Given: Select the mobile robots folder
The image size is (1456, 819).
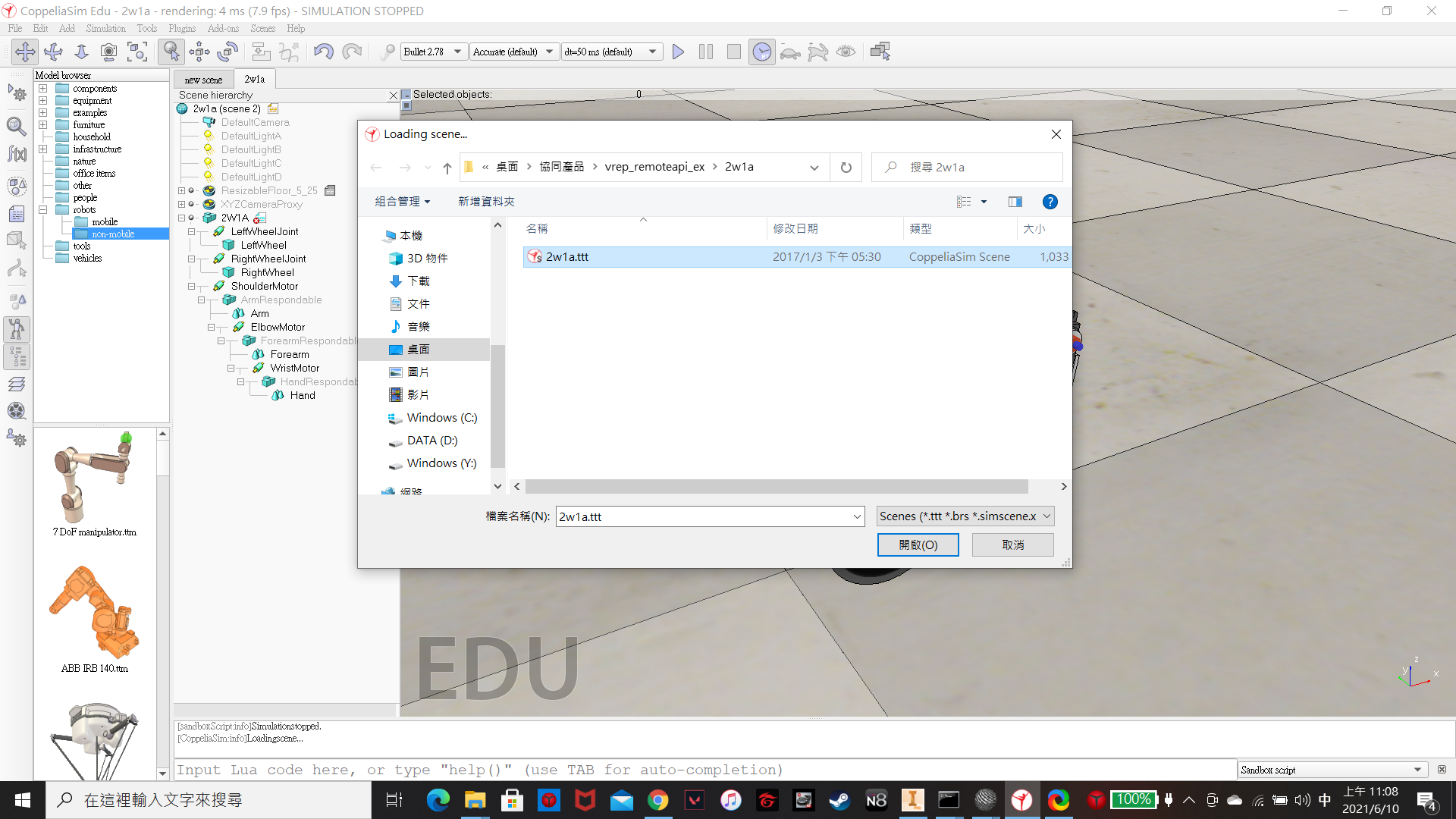Looking at the screenshot, I should tap(105, 222).
